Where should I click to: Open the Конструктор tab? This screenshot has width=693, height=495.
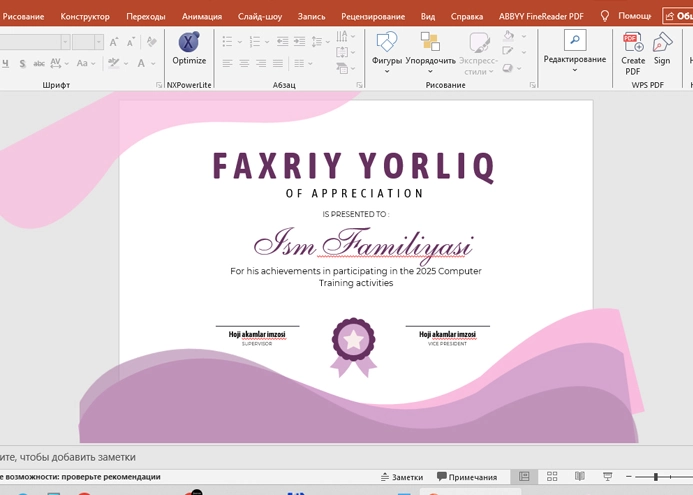85,17
